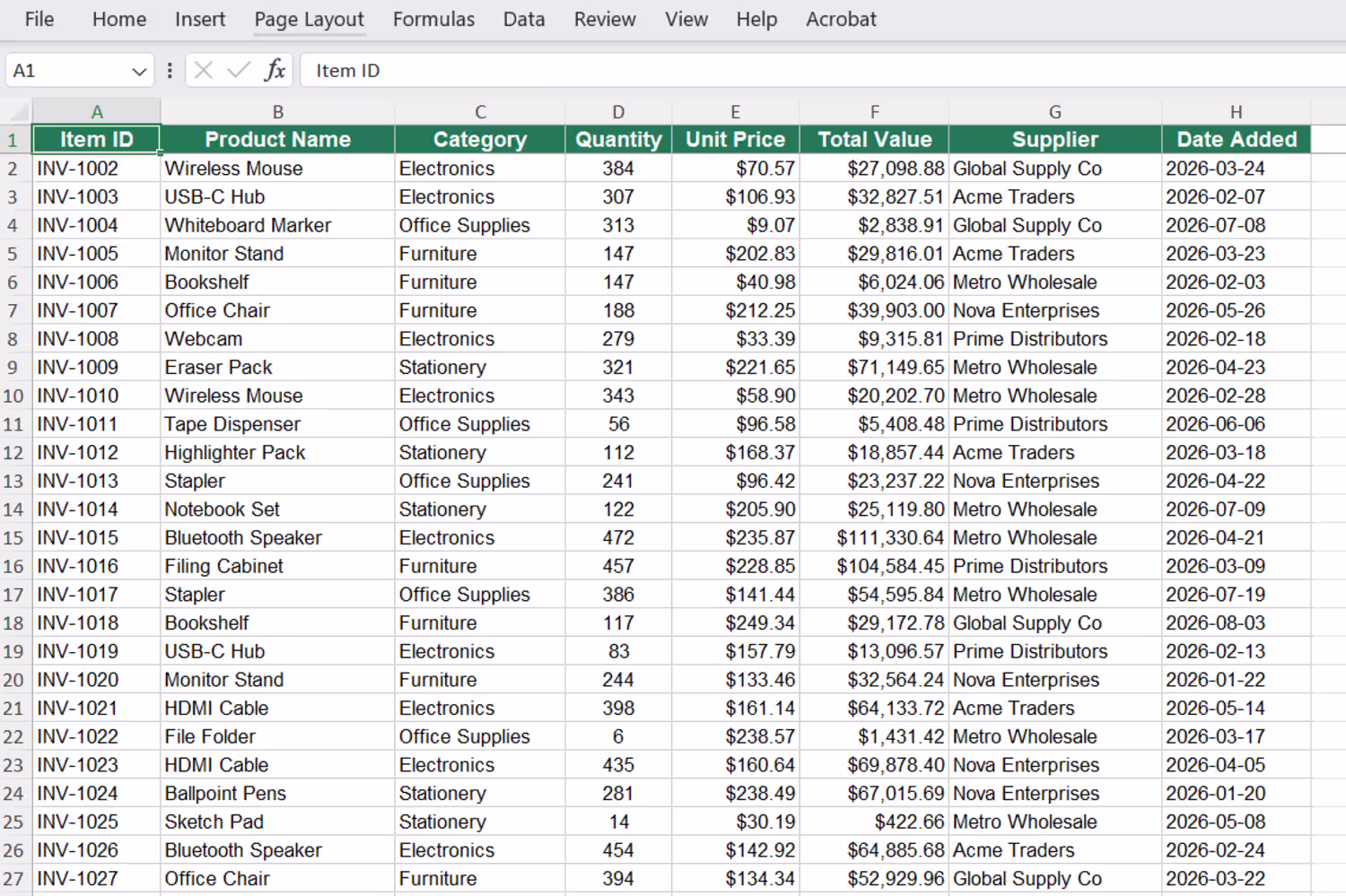The image size is (1346, 896).
Task: Select date 2026-01-22 cell
Action: coord(1237,680)
